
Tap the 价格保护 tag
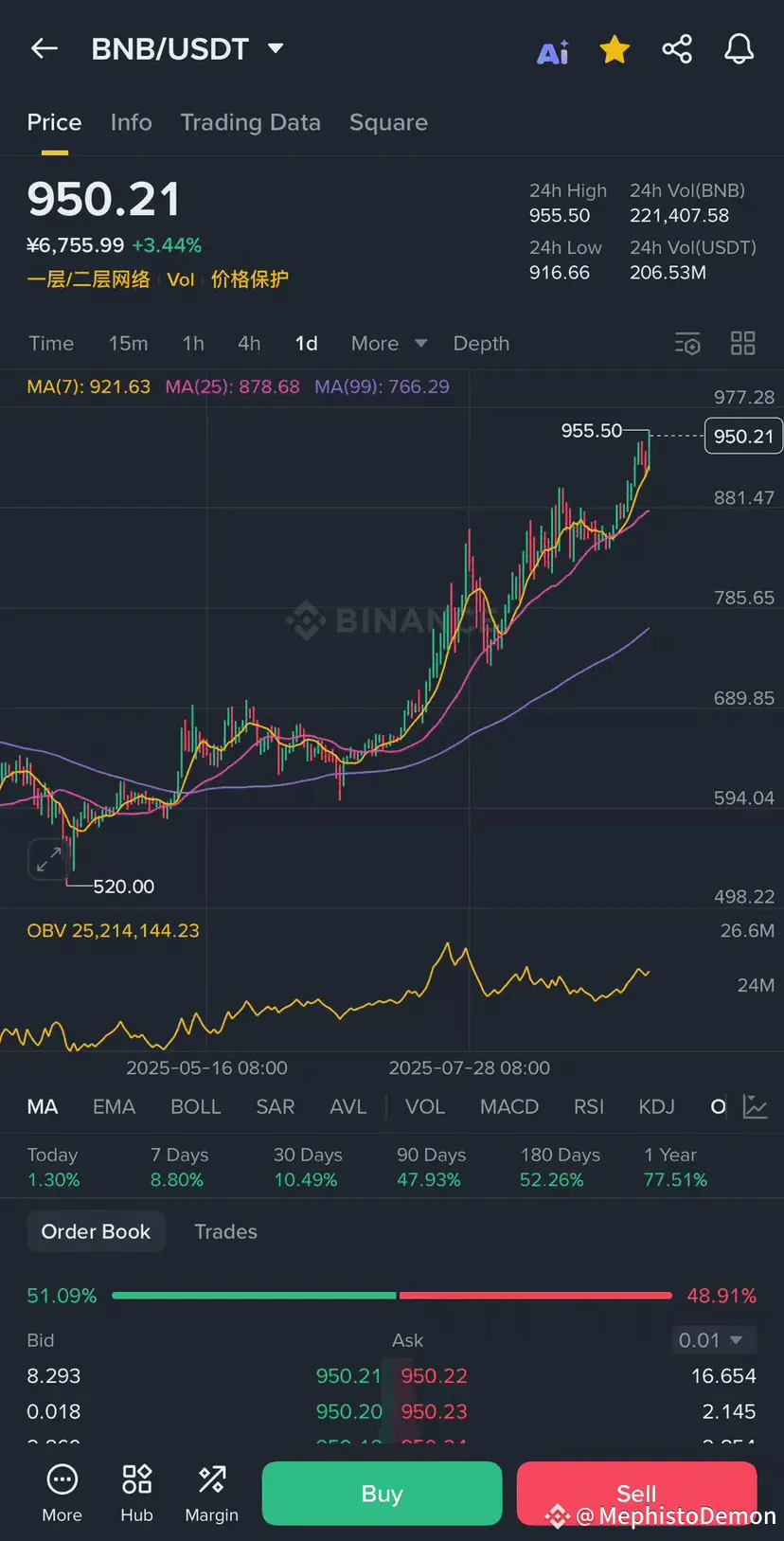tap(249, 279)
